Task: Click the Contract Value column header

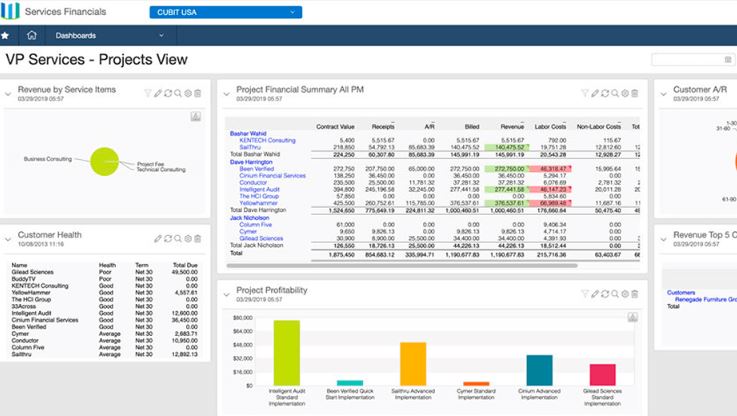Action: click(x=335, y=127)
